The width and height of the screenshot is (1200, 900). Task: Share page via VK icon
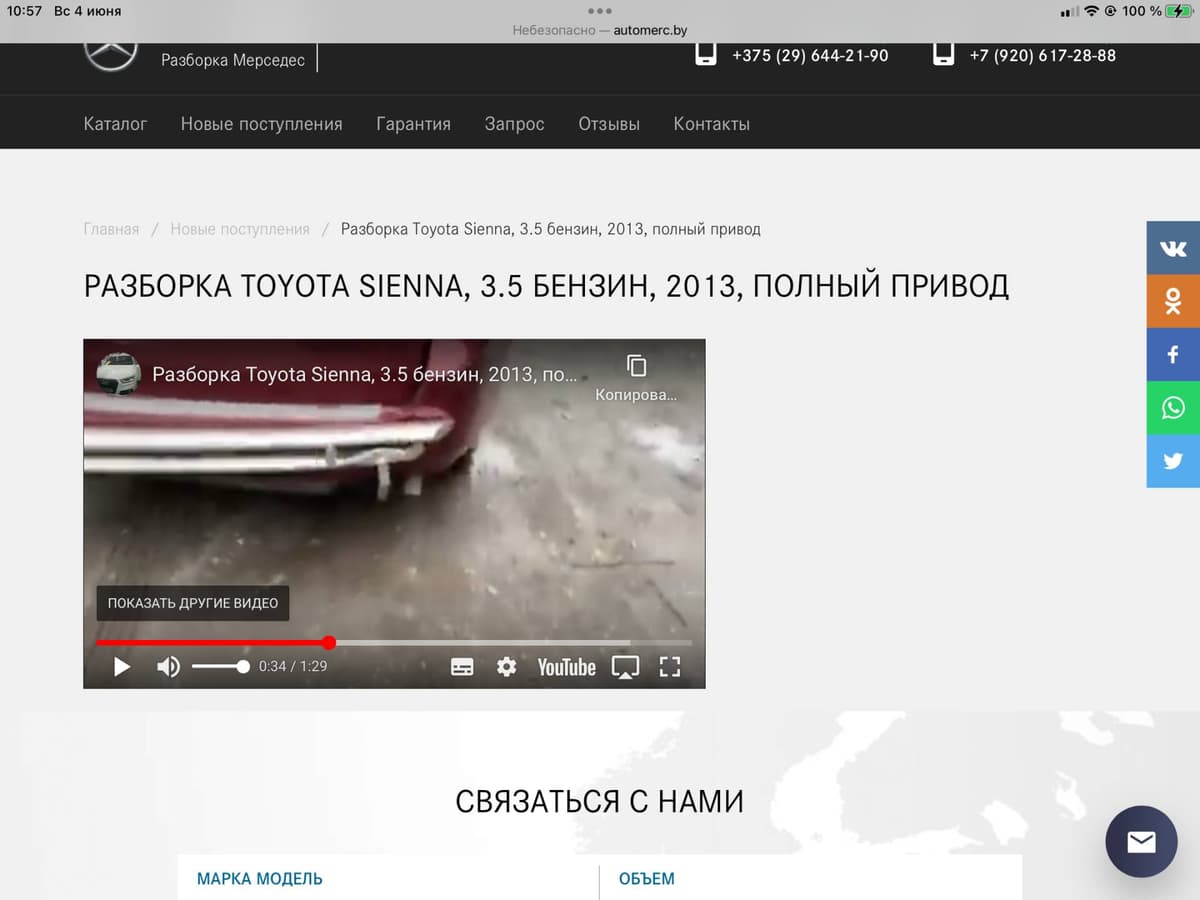click(x=1173, y=248)
